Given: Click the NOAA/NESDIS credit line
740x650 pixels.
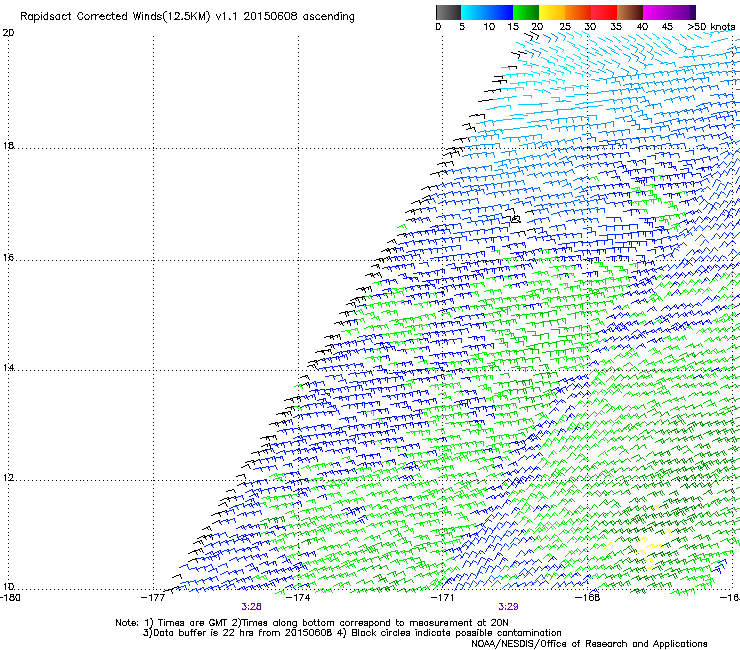Looking at the screenshot, I should [589, 644].
